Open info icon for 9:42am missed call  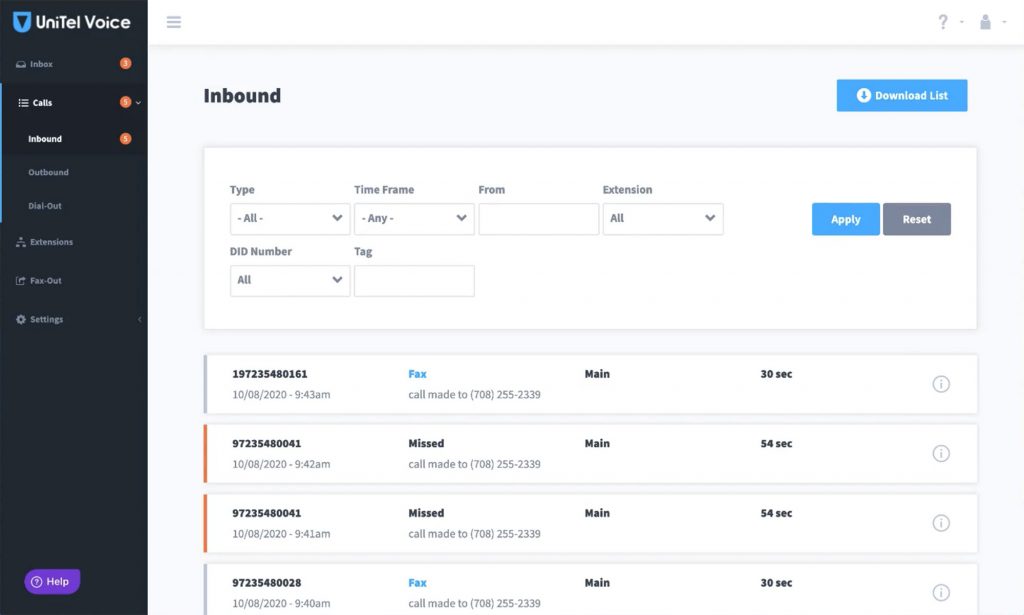pos(940,453)
